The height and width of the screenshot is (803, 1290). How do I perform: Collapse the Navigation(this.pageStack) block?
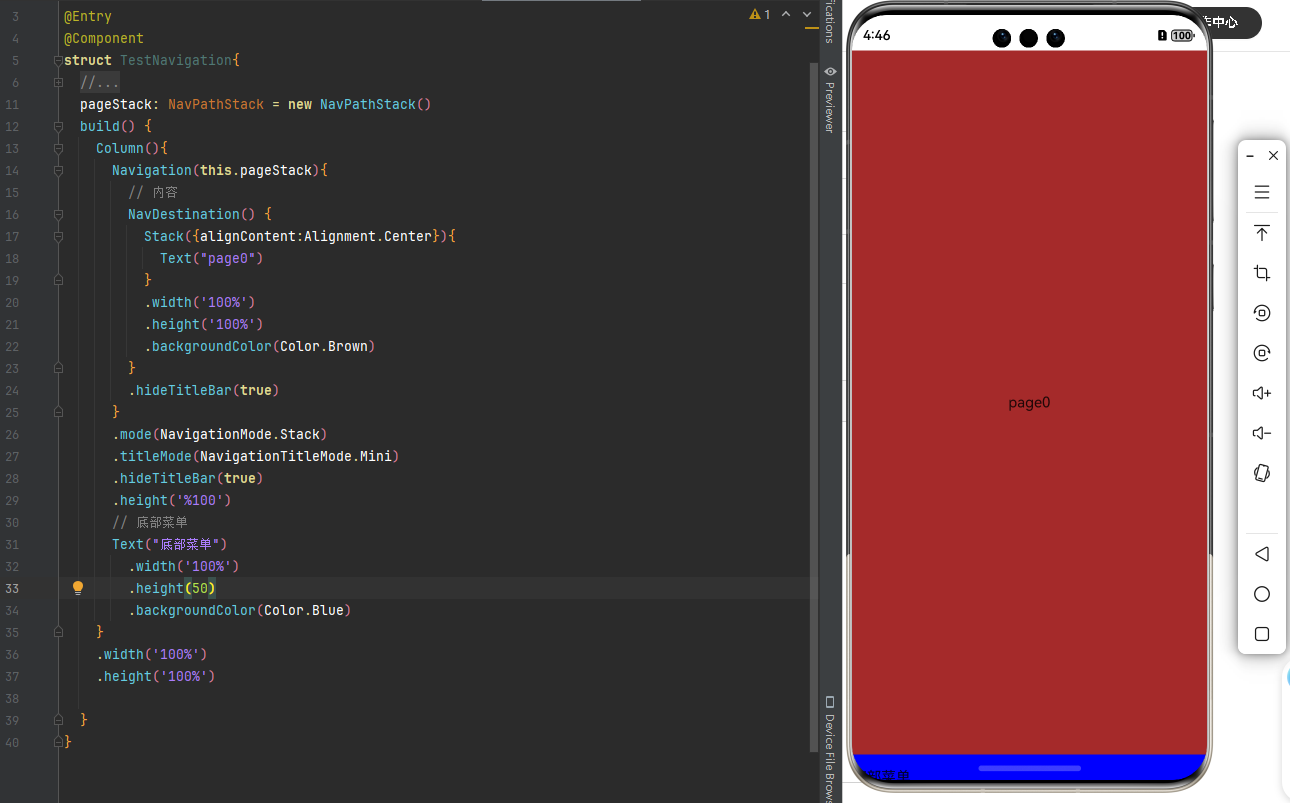[58, 170]
